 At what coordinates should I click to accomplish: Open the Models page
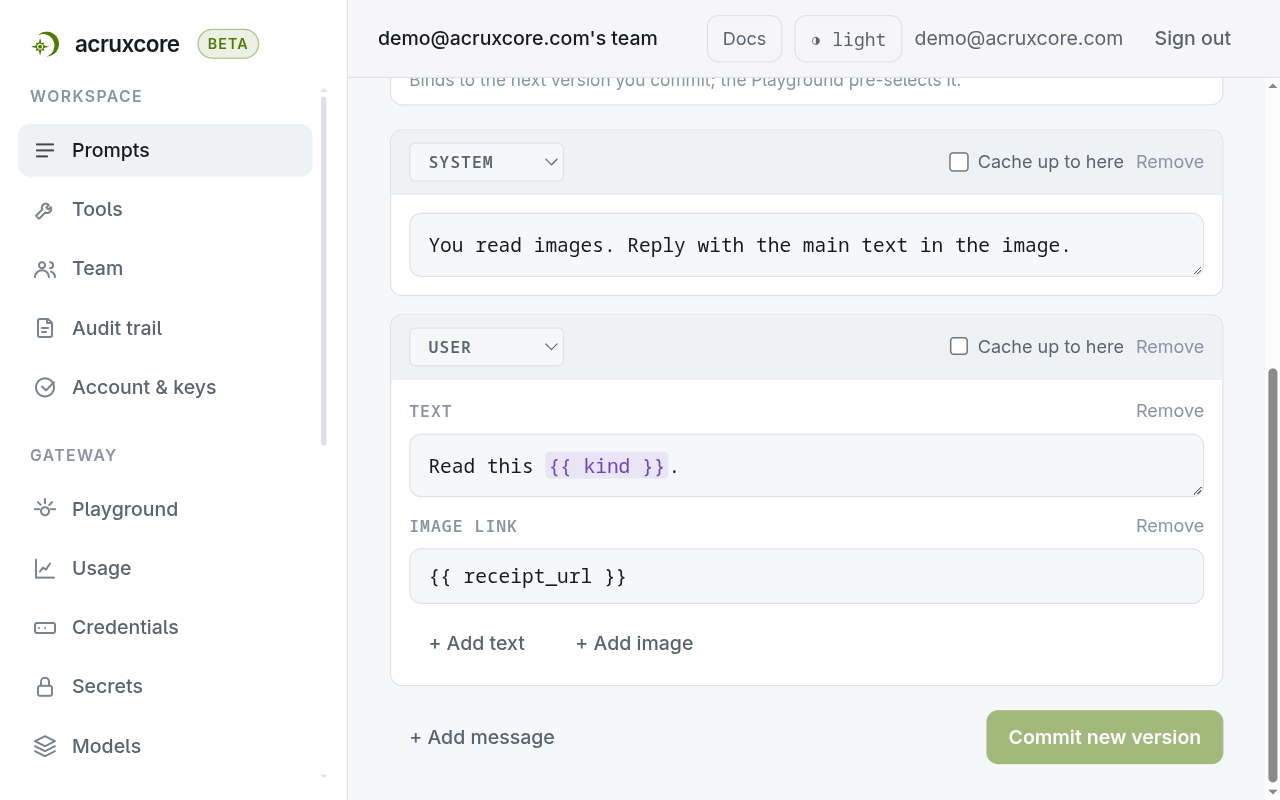click(x=165, y=746)
